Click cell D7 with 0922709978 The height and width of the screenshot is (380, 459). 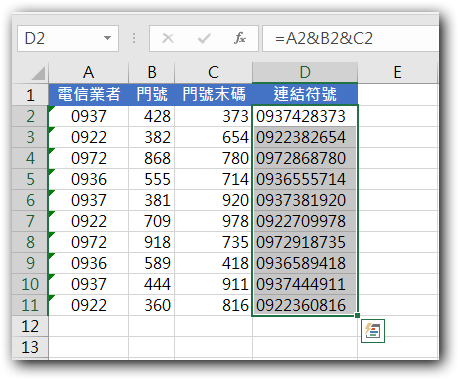coord(305,221)
